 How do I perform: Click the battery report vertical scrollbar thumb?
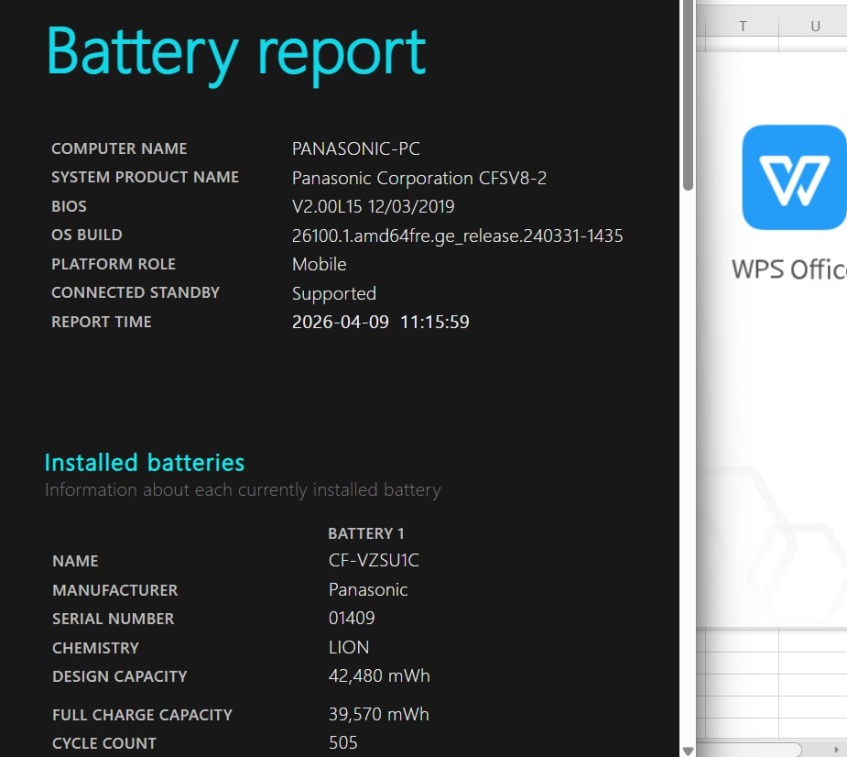(688, 95)
